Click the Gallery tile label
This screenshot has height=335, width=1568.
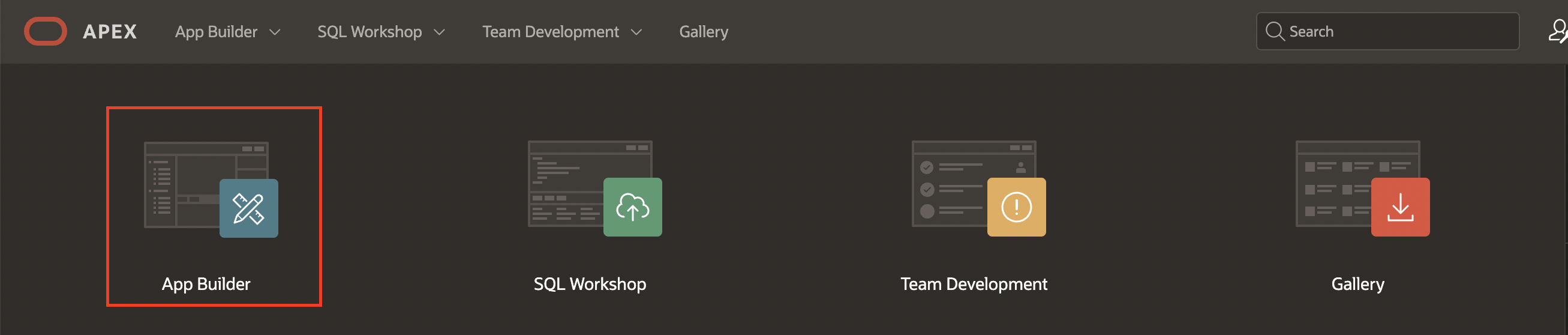pyautogui.click(x=1358, y=285)
